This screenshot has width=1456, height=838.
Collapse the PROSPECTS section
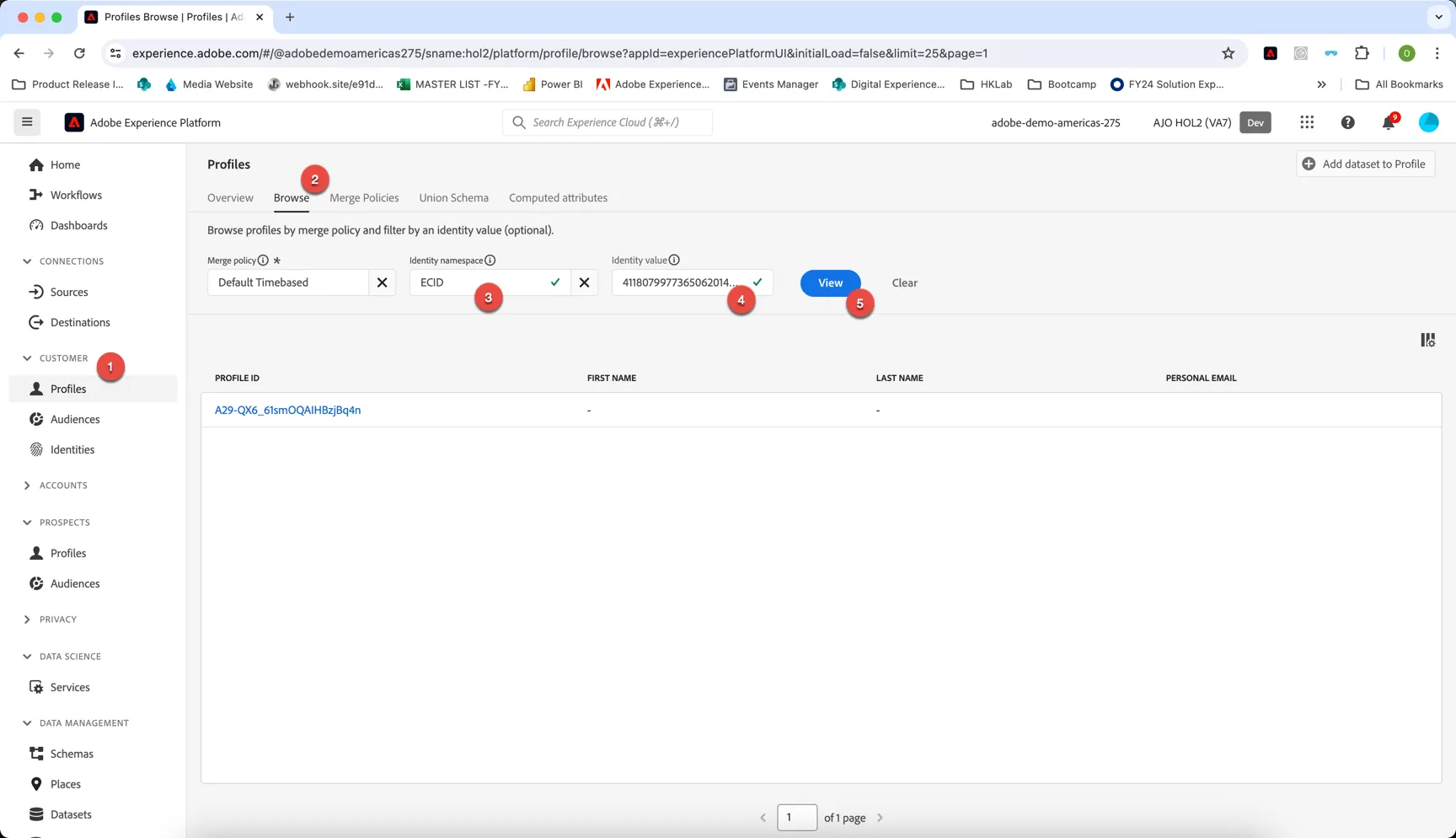(x=56, y=523)
